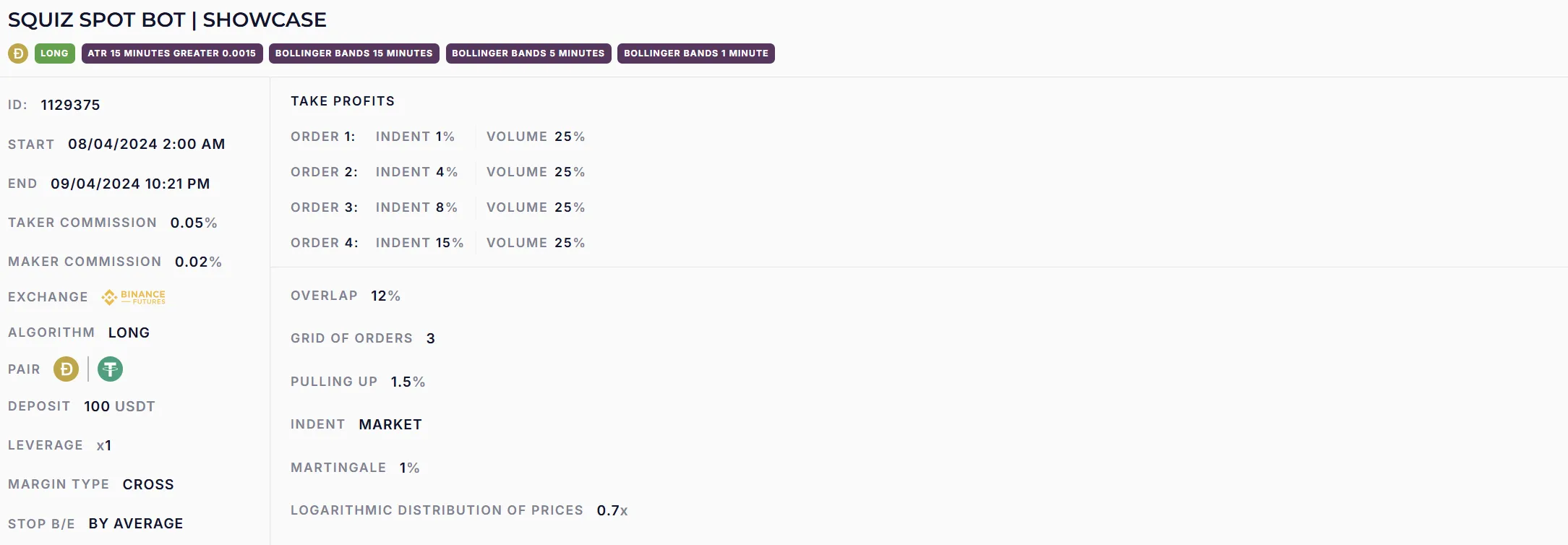Click the Tether USDT icon in PAIR row
The height and width of the screenshot is (545, 1568).
point(110,369)
